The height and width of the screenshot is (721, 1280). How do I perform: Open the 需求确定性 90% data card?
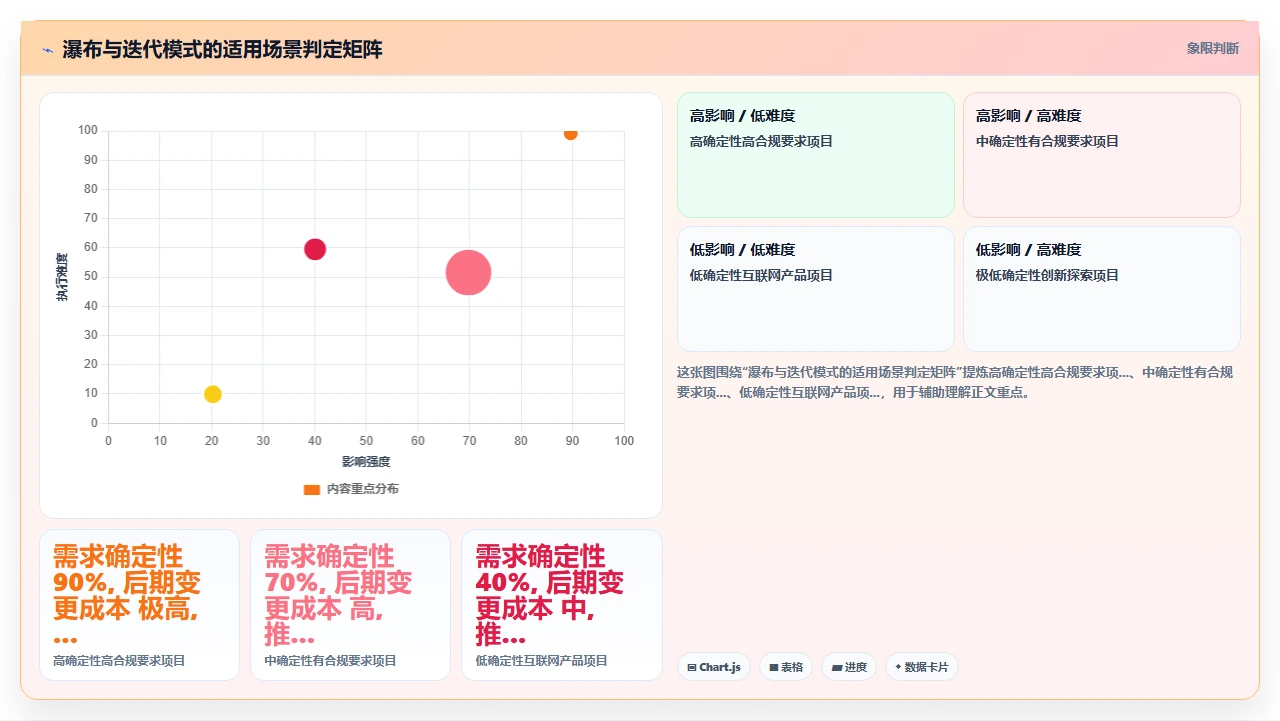click(x=139, y=605)
